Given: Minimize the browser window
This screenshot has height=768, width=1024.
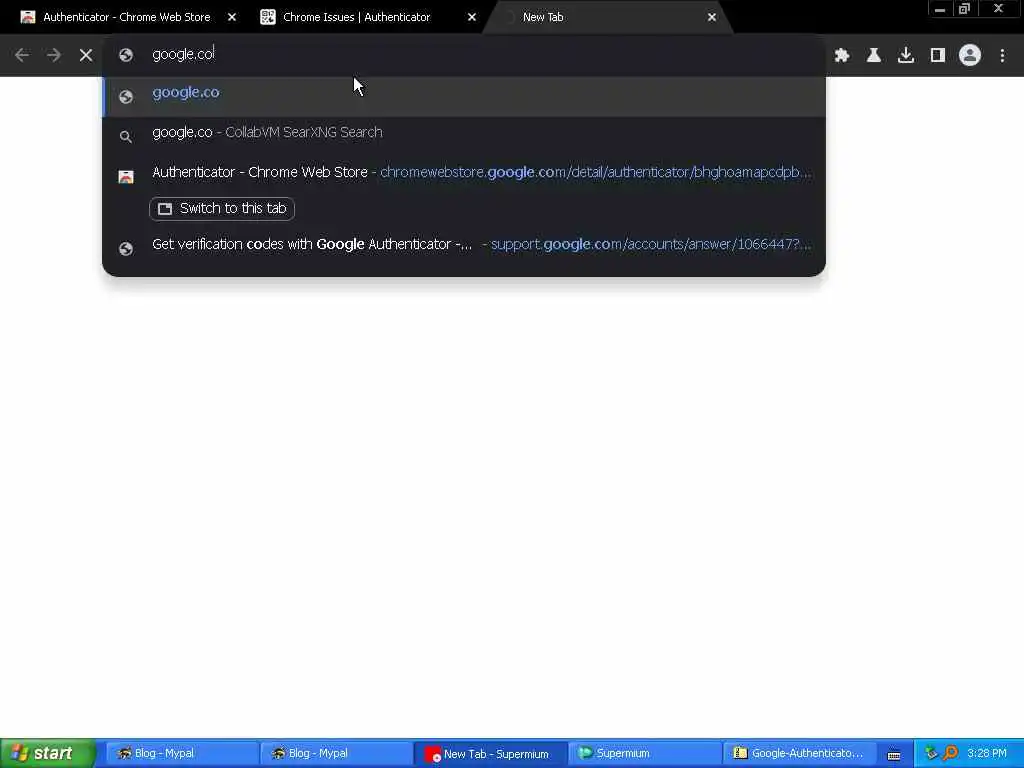Looking at the screenshot, I should tap(940, 9).
